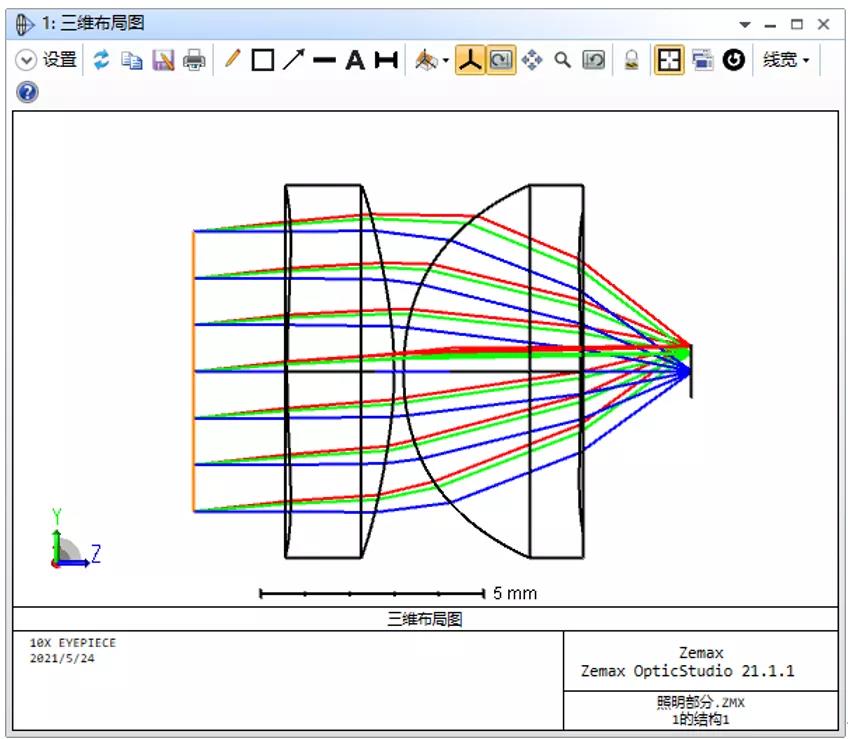Select the H dimension measure tool
The height and width of the screenshot is (739, 848).
(x=386, y=60)
